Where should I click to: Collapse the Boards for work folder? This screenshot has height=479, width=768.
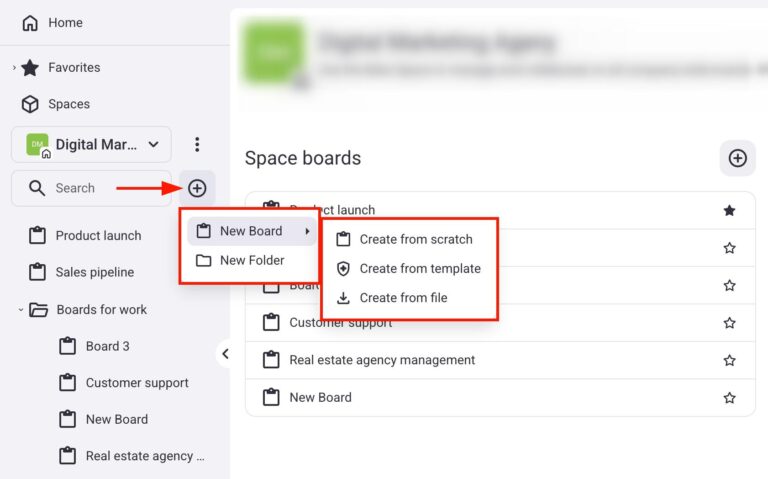pos(21,310)
